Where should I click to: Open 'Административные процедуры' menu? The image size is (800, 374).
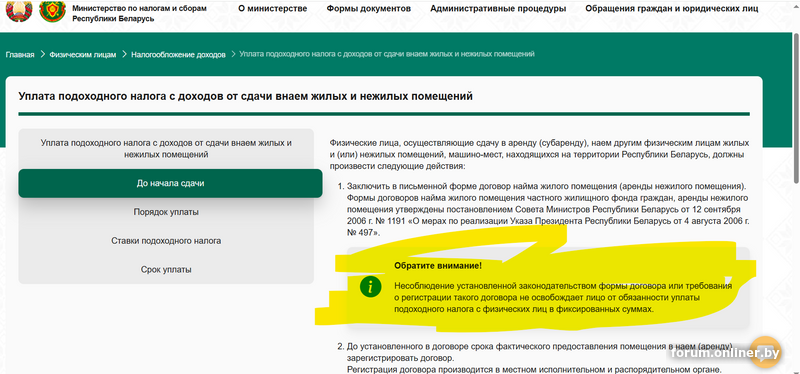(x=498, y=9)
